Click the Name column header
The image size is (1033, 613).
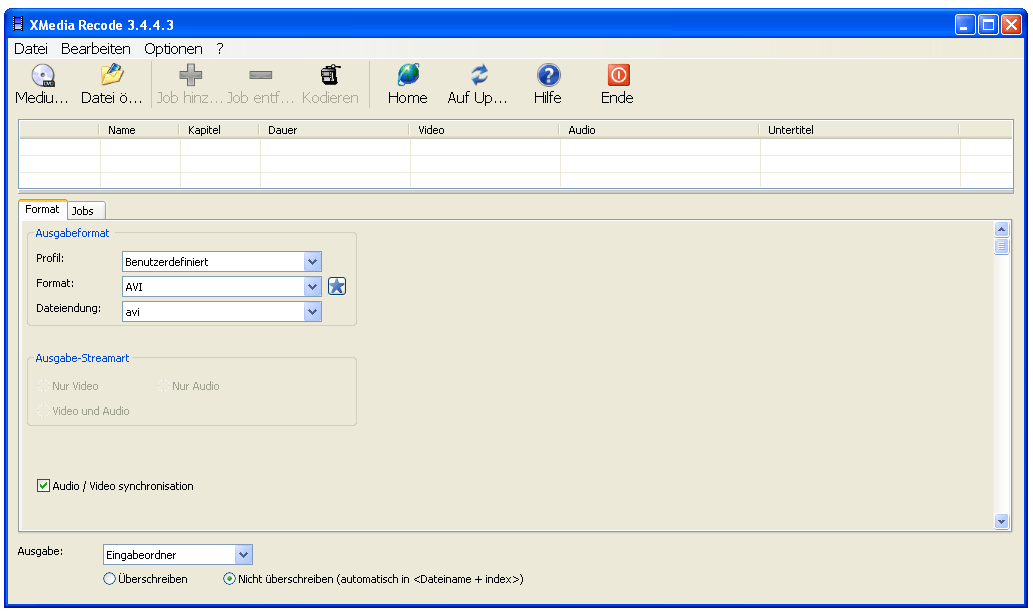tap(139, 130)
